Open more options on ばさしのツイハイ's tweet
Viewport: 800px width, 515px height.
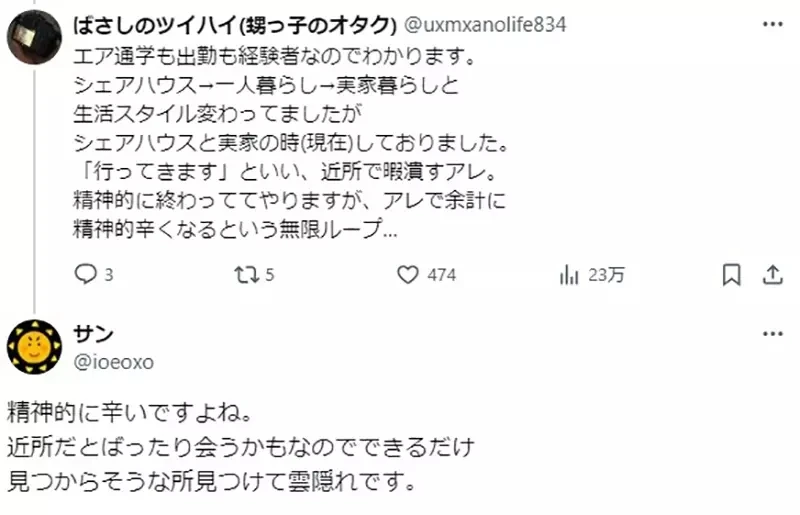(772, 25)
